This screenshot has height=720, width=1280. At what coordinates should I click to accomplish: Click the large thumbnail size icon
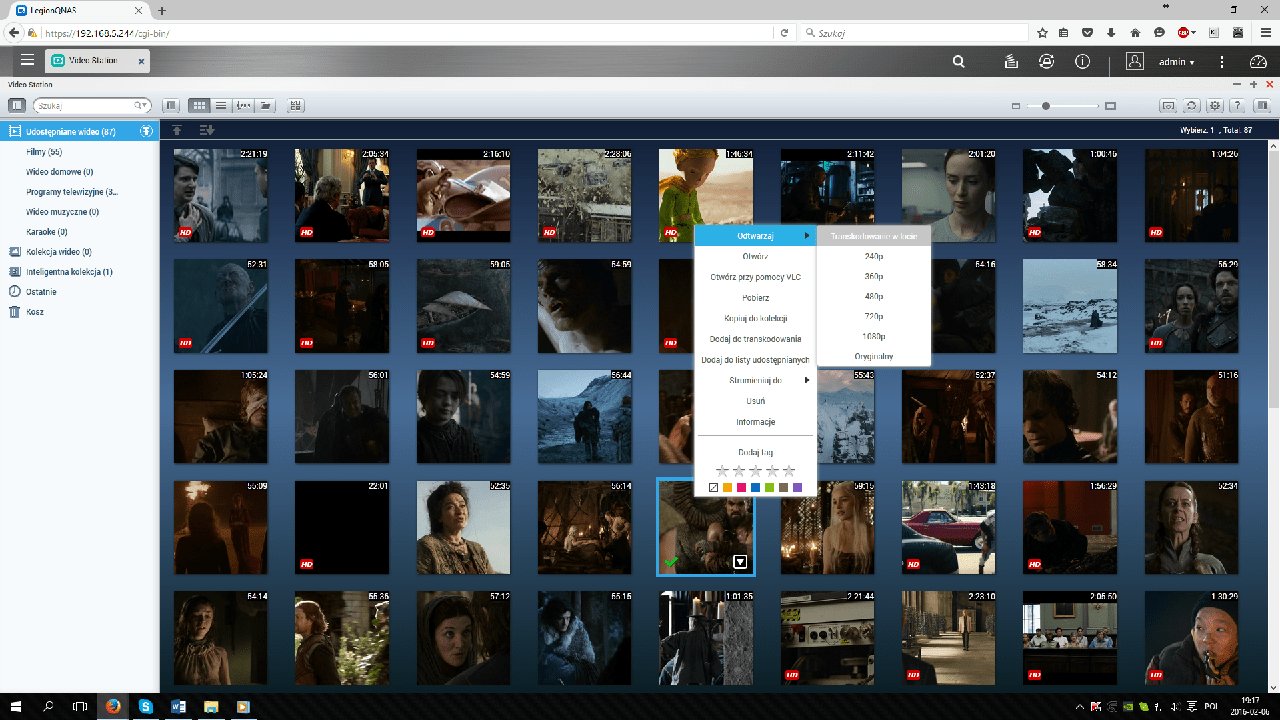tap(1110, 105)
